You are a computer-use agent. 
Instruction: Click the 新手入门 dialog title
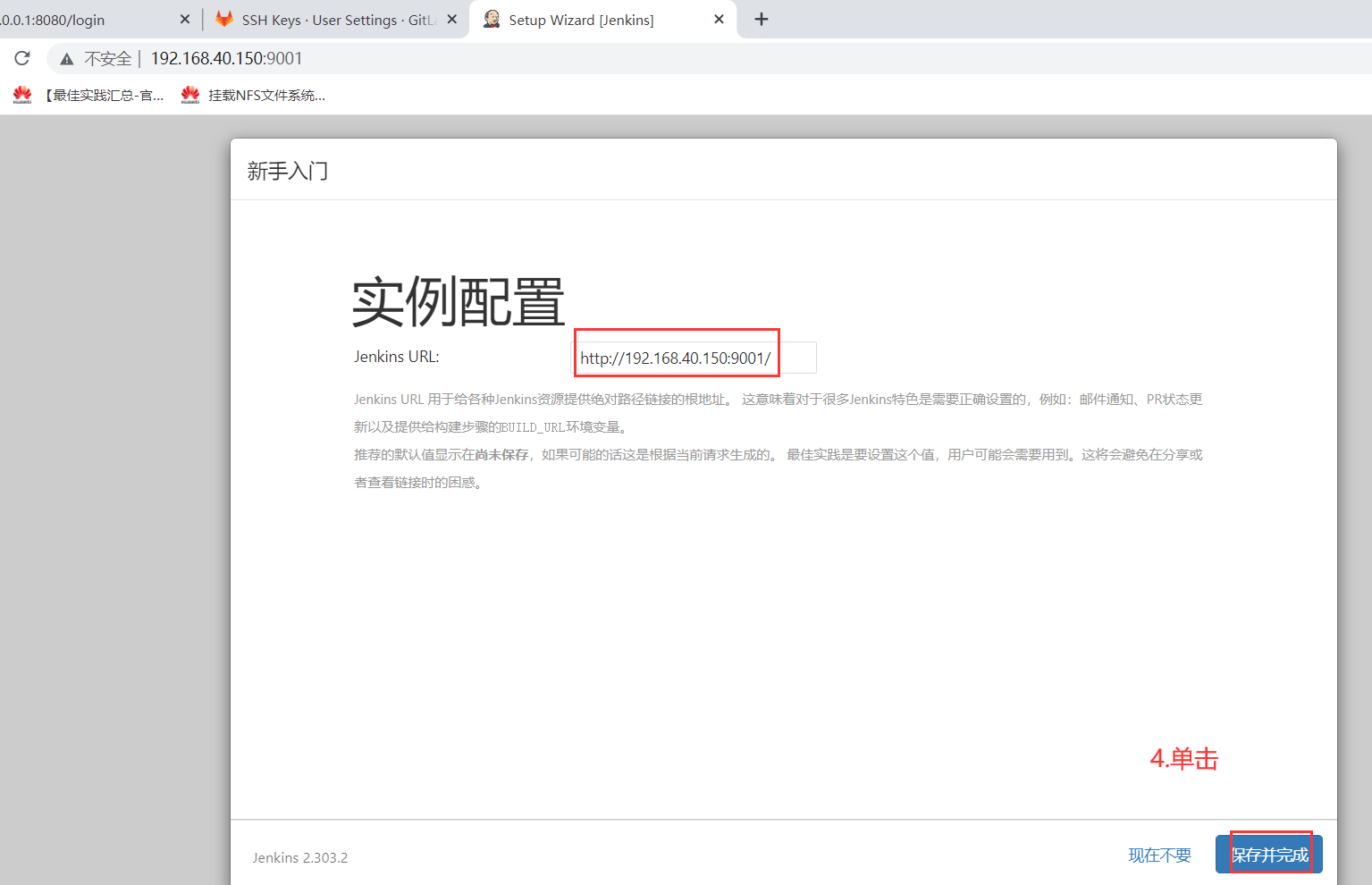tap(288, 171)
